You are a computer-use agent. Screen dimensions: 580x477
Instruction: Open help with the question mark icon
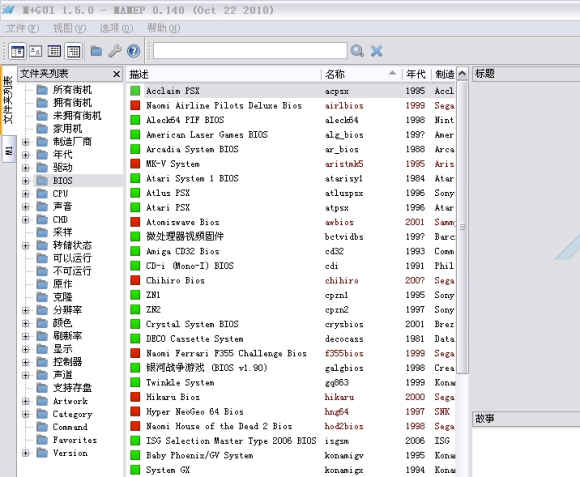[x=134, y=51]
